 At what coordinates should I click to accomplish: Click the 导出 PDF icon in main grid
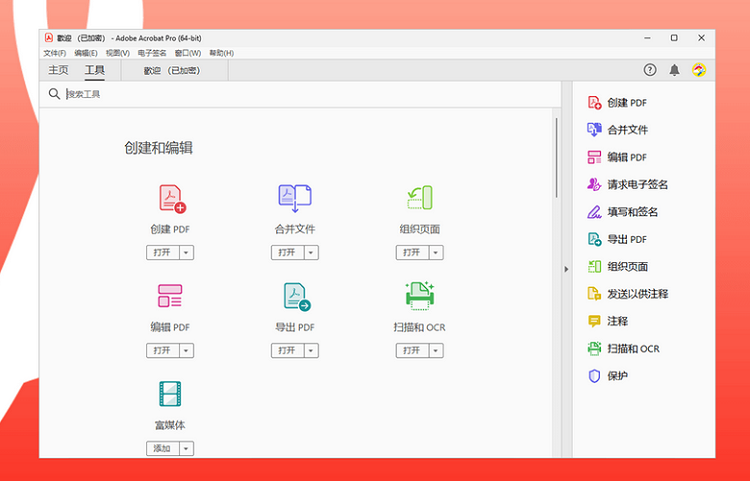(297, 296)
